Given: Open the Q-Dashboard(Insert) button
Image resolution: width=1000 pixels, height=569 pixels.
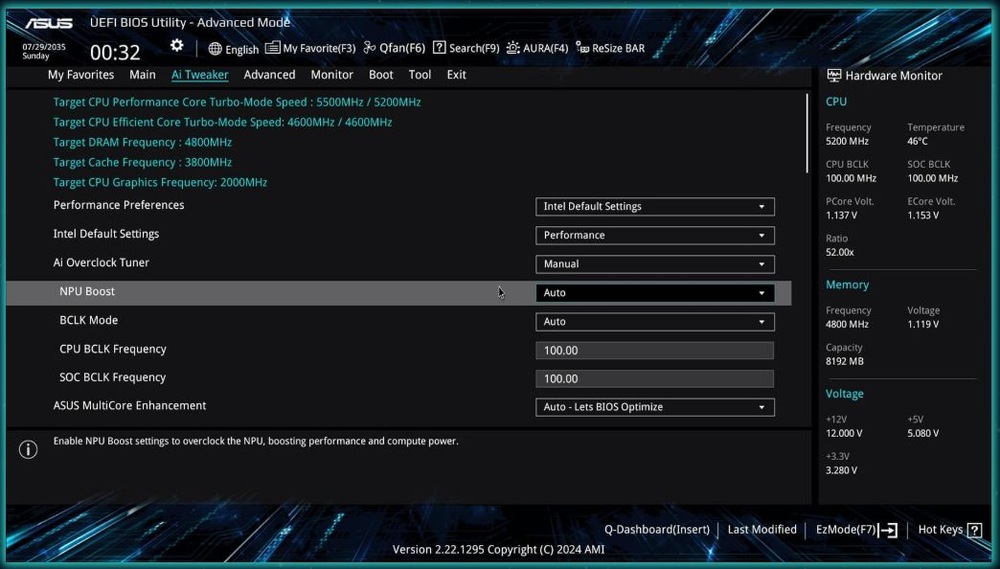Looking at the screenshot, I should (x=657, y=529).
